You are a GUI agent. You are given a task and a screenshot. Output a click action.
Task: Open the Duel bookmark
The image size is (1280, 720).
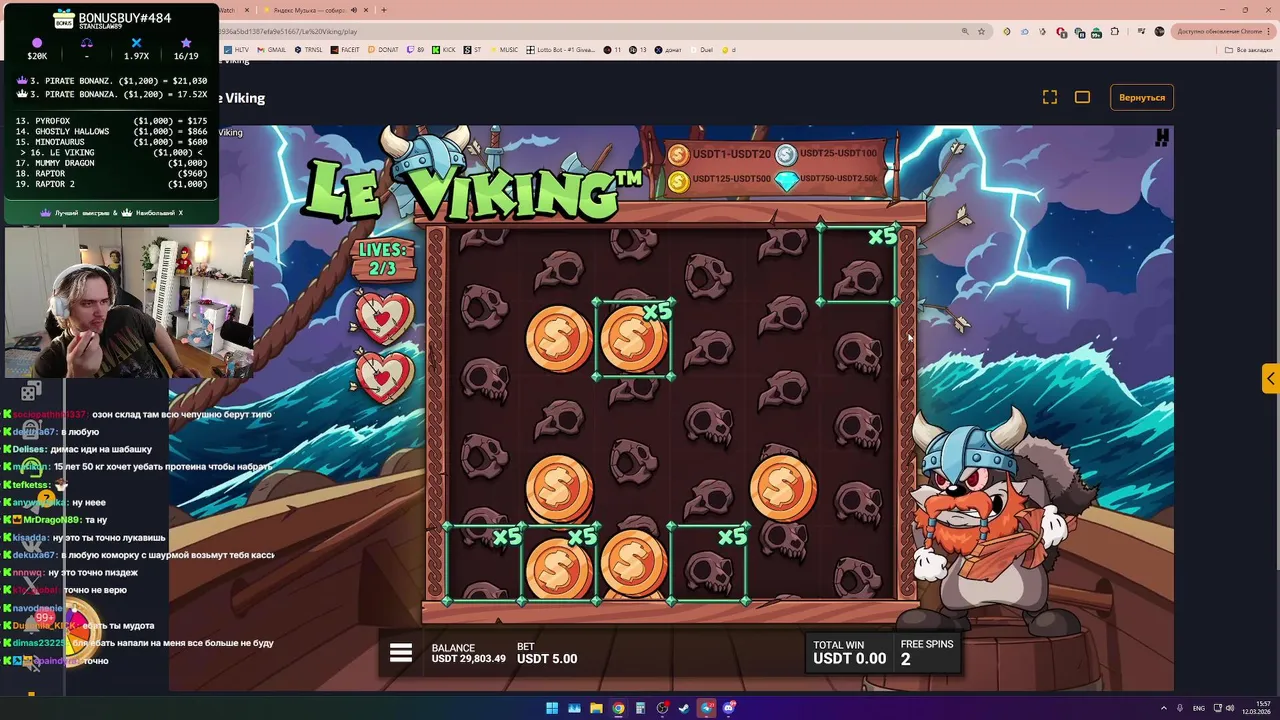[x=703, y=49]
